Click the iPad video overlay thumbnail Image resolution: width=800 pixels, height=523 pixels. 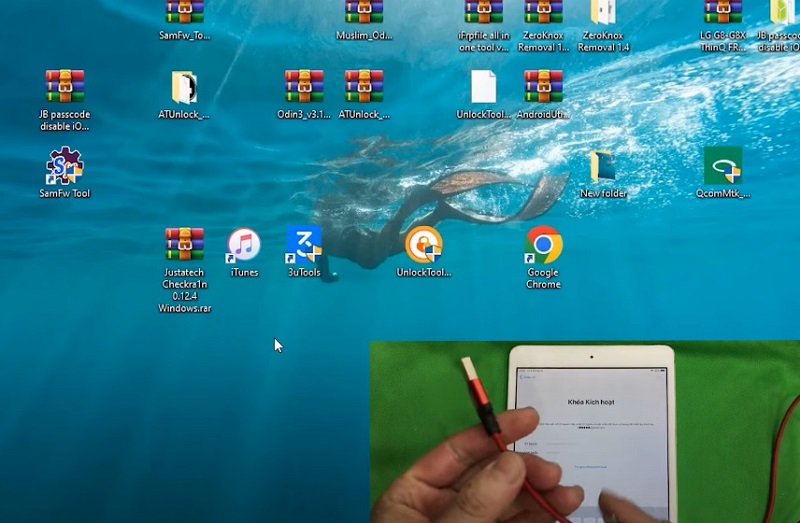585,432
